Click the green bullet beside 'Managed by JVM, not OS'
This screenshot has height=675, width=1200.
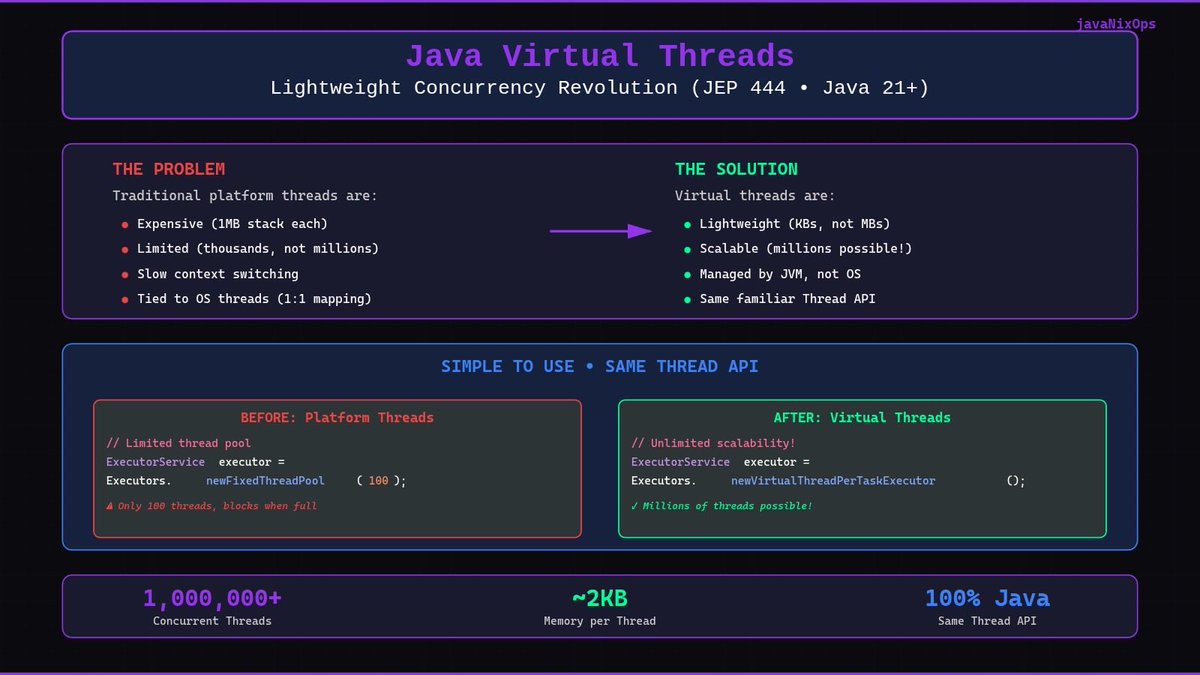[x=686, y=274]
